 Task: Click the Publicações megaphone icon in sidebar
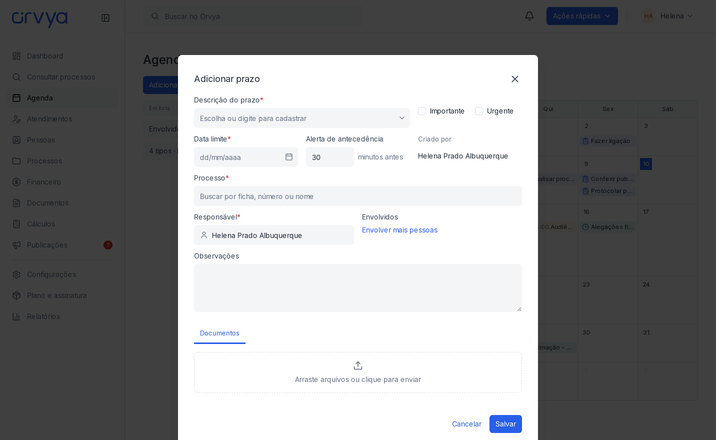[17, 245]
